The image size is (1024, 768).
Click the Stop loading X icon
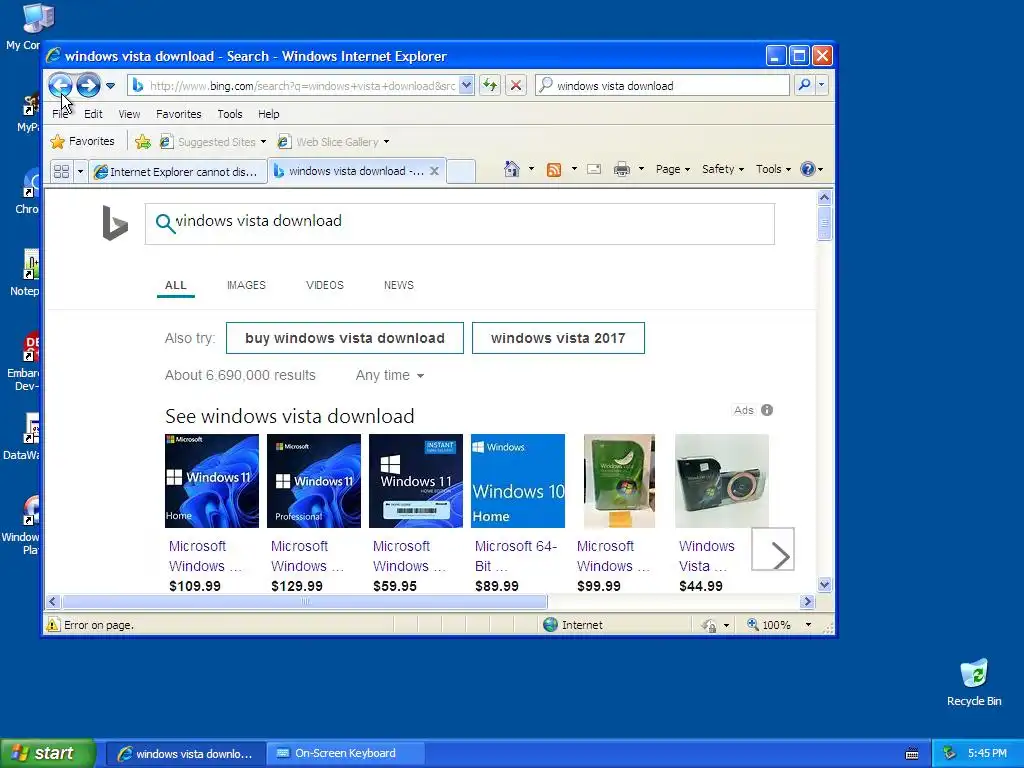tap(516, 86)
